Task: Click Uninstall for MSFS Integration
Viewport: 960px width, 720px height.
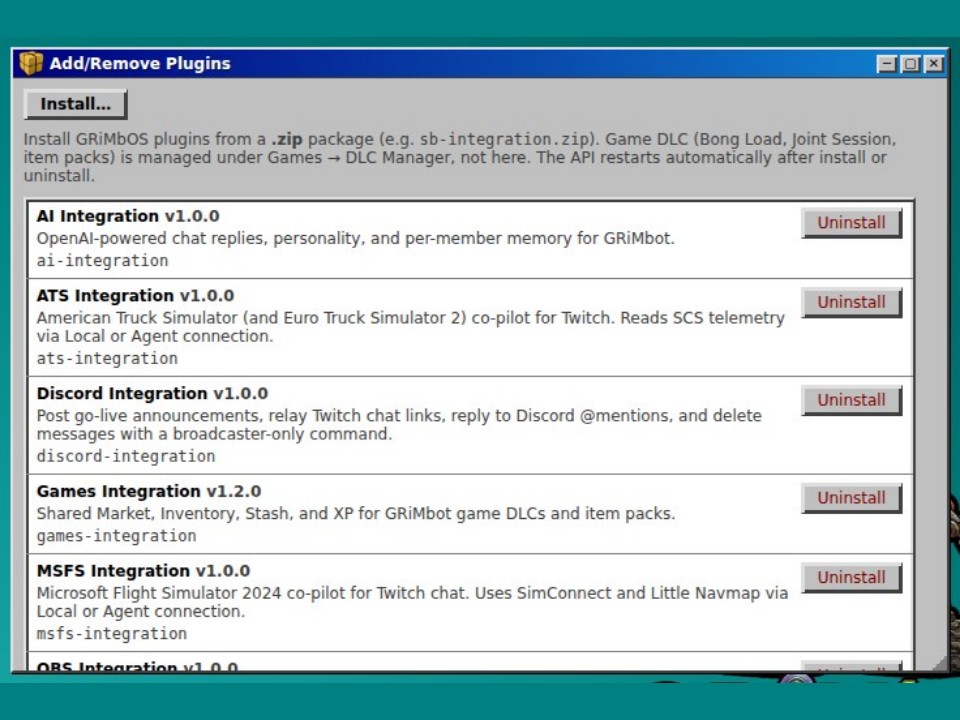Action: [852, 578]
